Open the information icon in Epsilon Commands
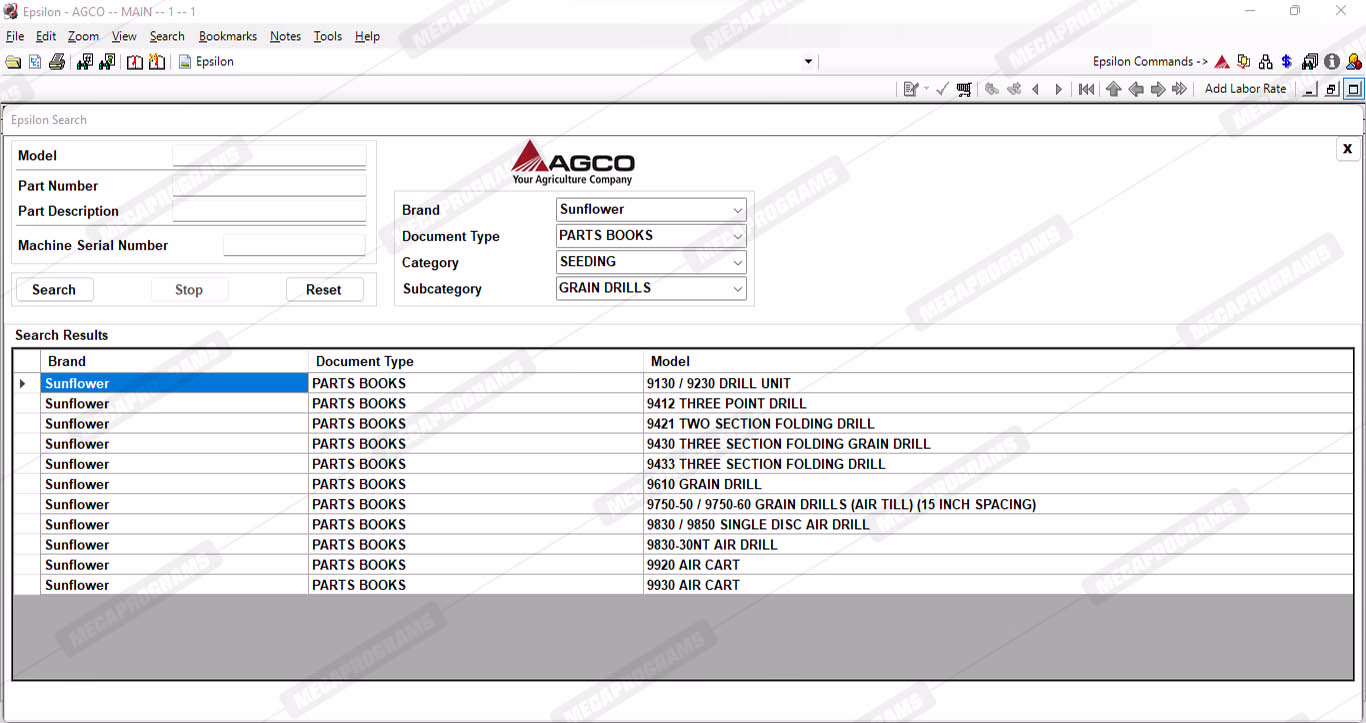 tap(1332, 62)
